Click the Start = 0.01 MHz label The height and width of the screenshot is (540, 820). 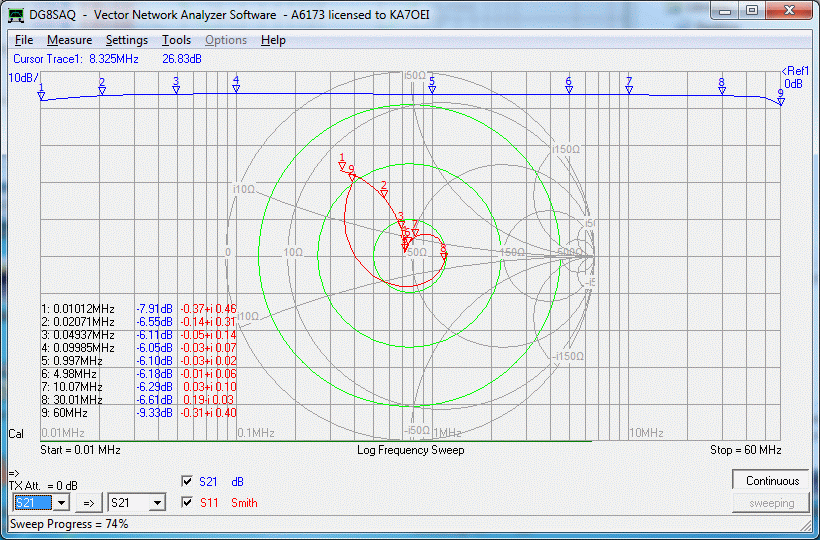(x=81, y=450)
